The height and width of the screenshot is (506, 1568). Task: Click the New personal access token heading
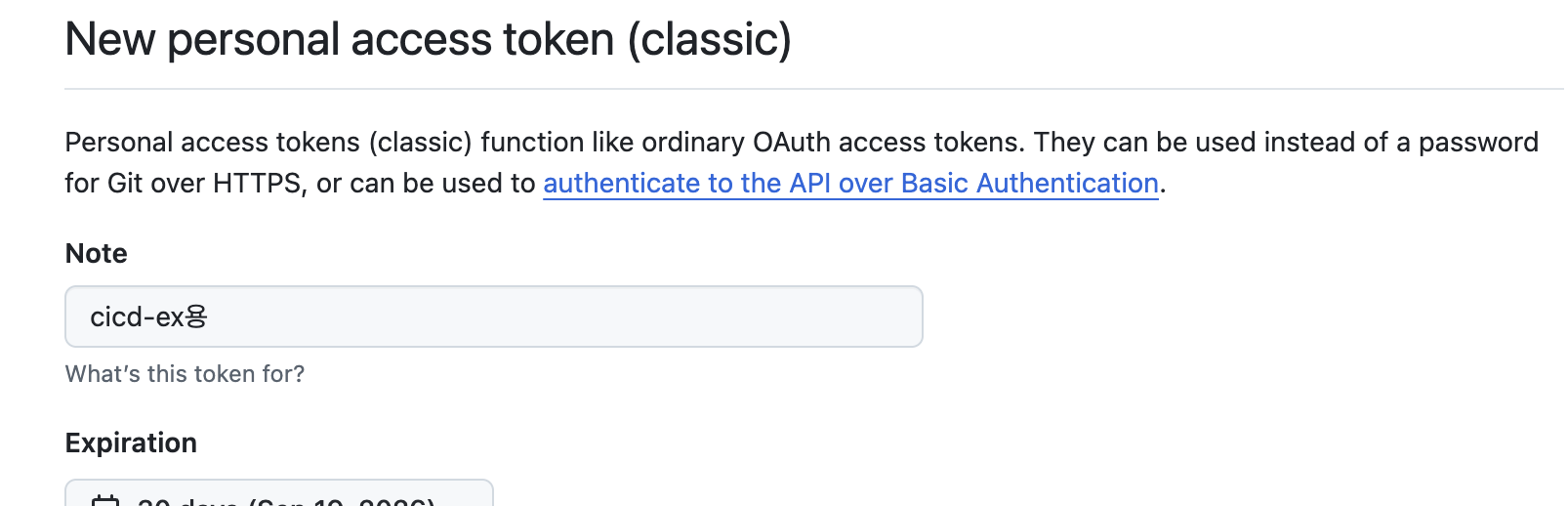click(428, 40)
